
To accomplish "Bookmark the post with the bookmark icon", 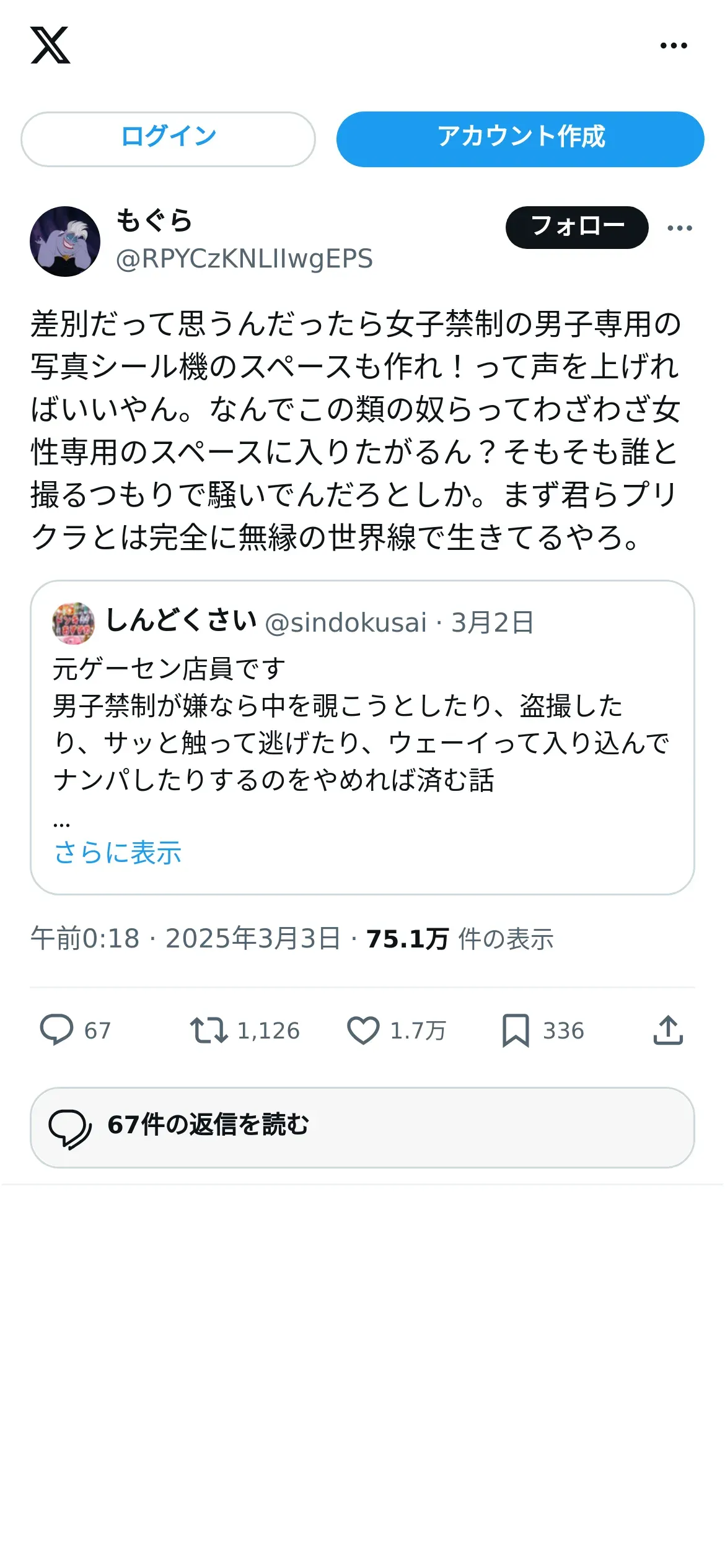I will (x=516, y=1030).
